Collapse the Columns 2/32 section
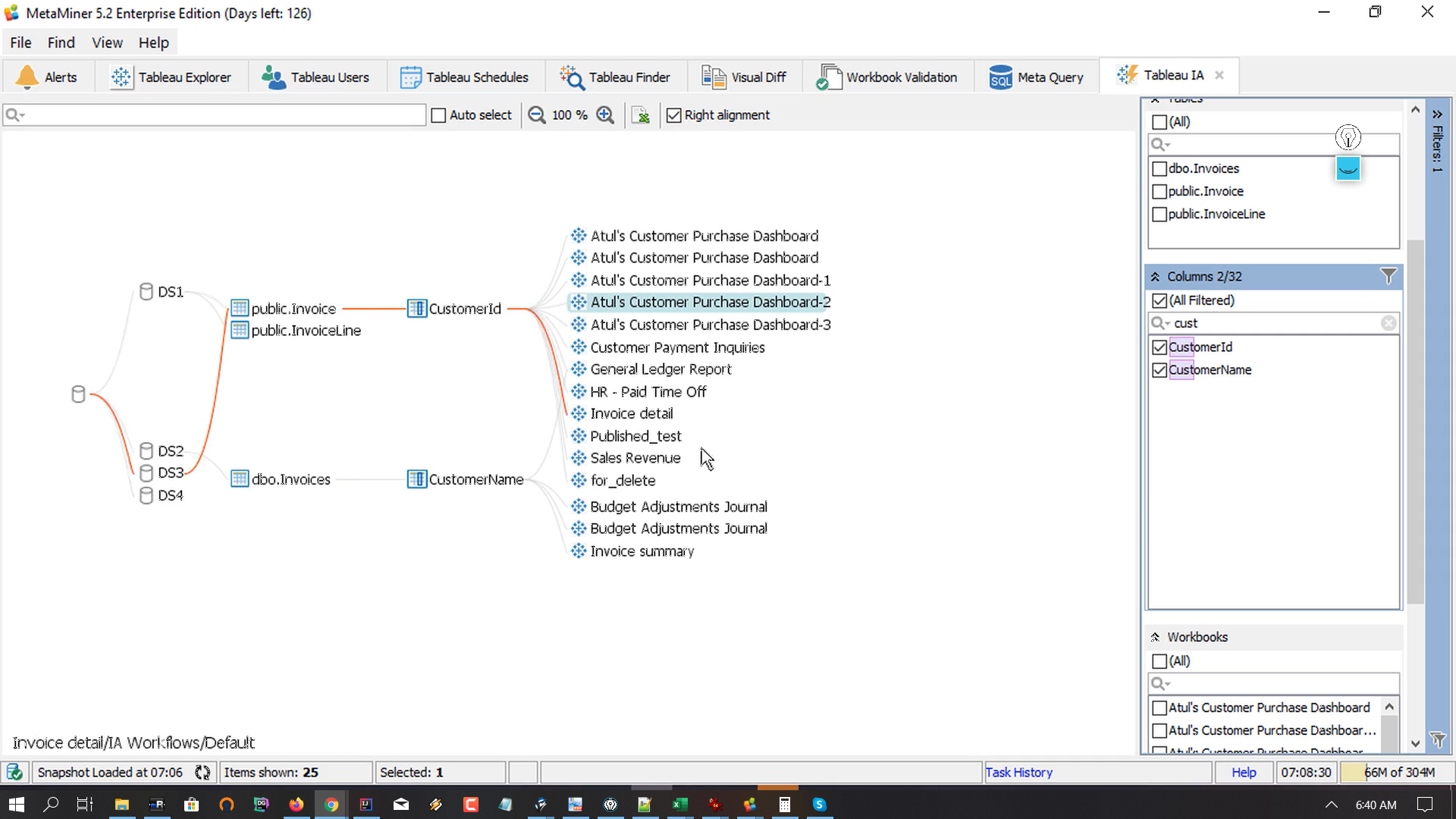 coord(1155,277)
